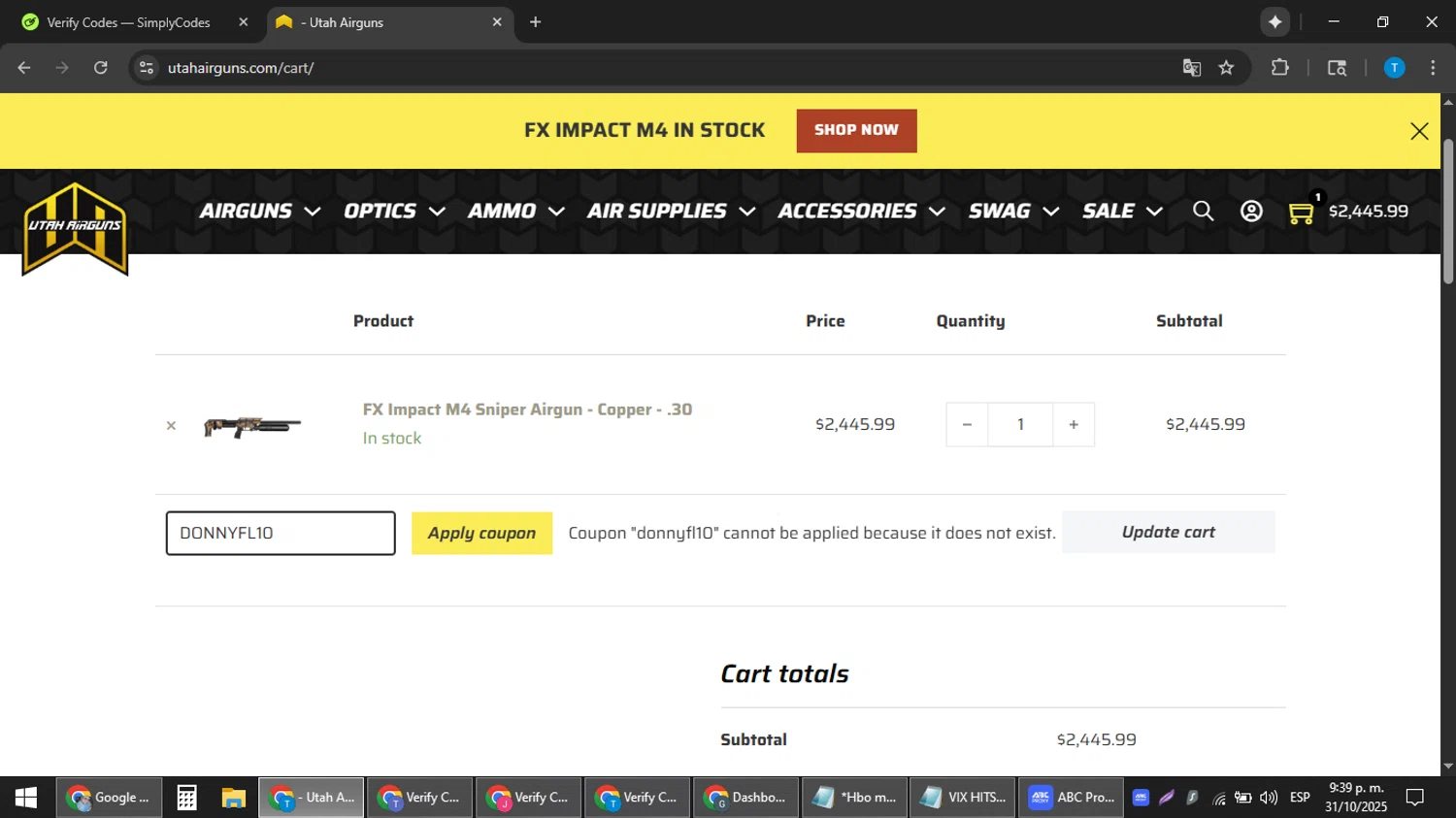Open the account profile icon

1251,212
